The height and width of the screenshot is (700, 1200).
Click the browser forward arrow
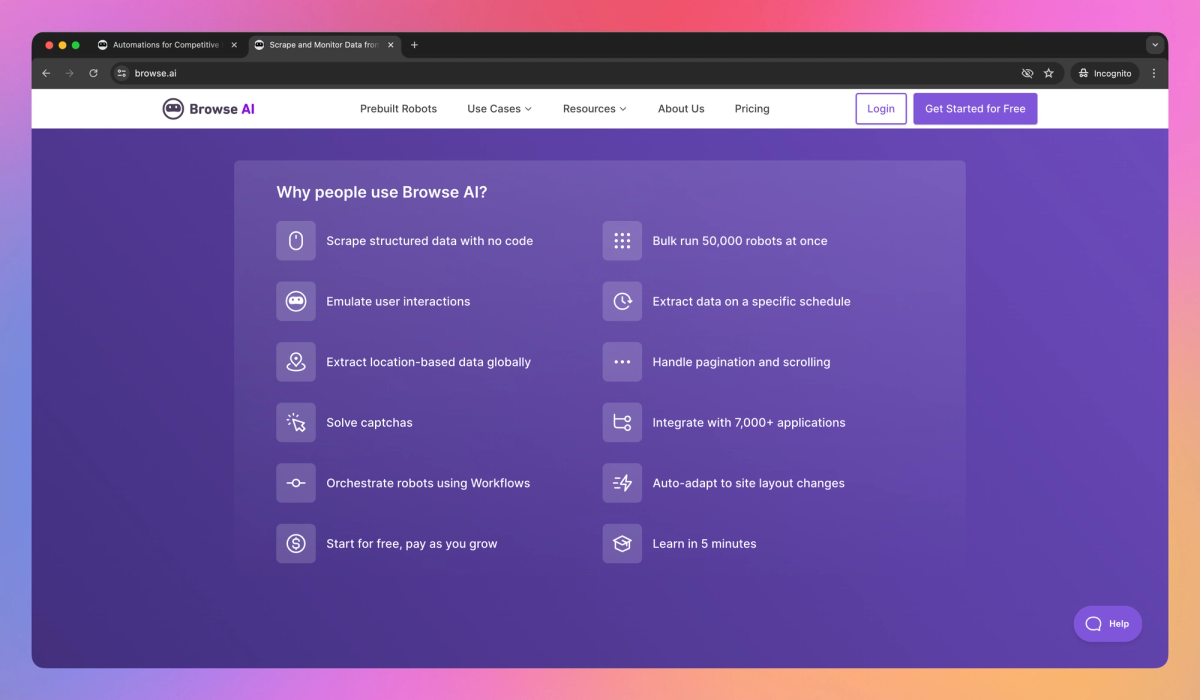pos(70,73)
